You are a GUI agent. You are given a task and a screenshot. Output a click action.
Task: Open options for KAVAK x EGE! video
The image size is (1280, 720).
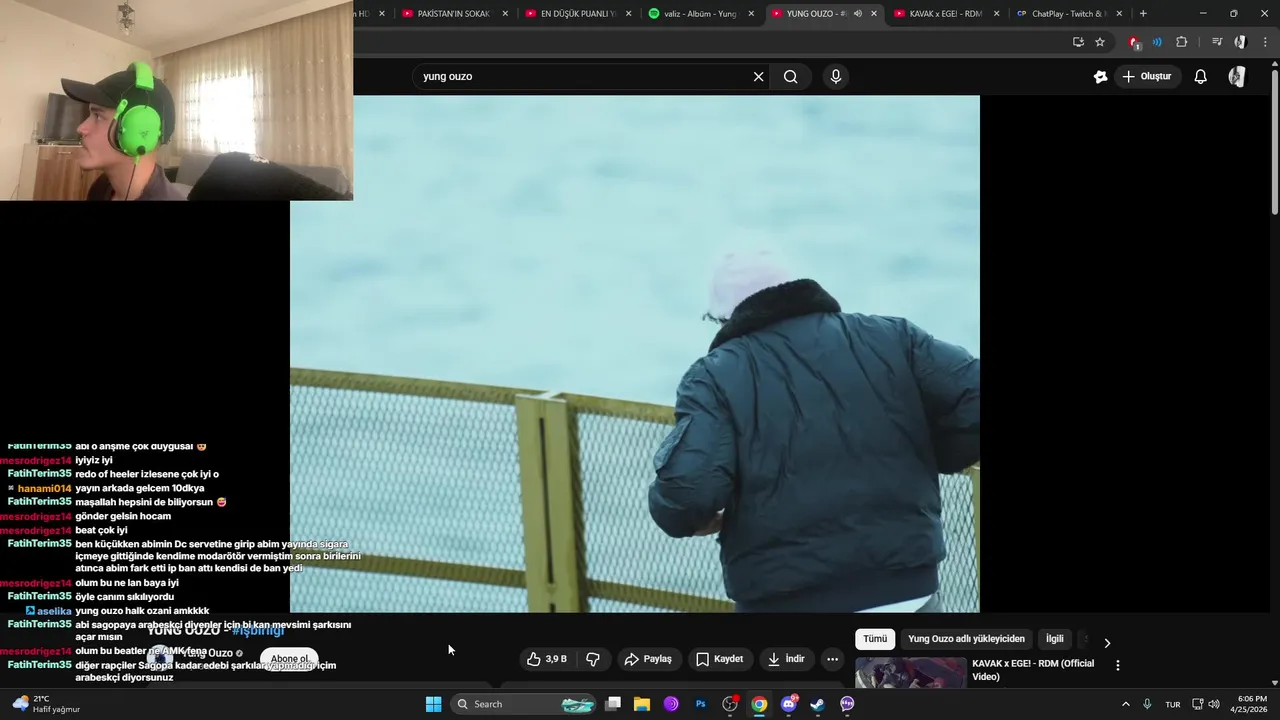pos(1118,665)
